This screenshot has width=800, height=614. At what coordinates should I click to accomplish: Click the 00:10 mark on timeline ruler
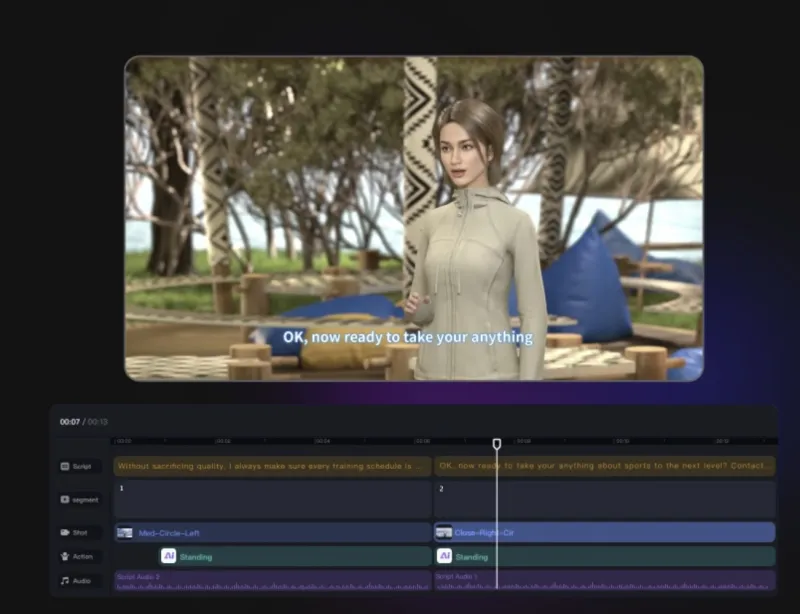tap(622, 441)
